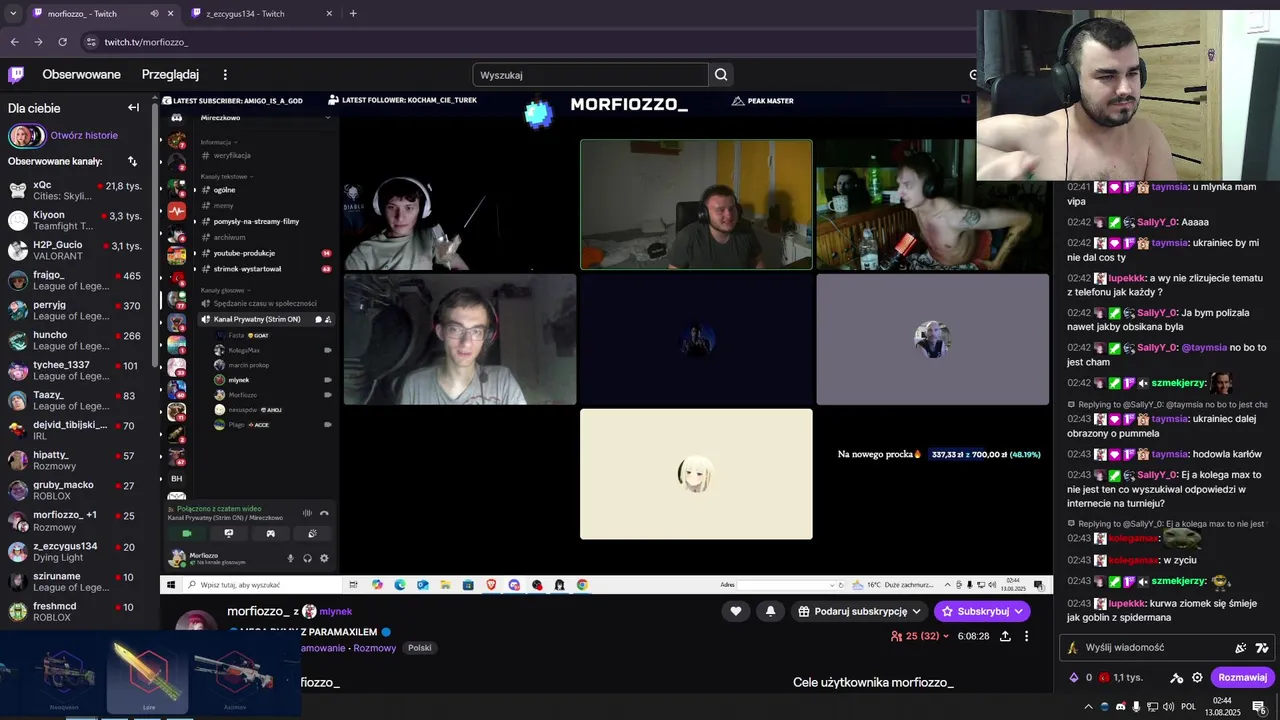The image size is (1280, 720).
Task: Open xQc channel in sidebar
Action: (x=79, y=191)
